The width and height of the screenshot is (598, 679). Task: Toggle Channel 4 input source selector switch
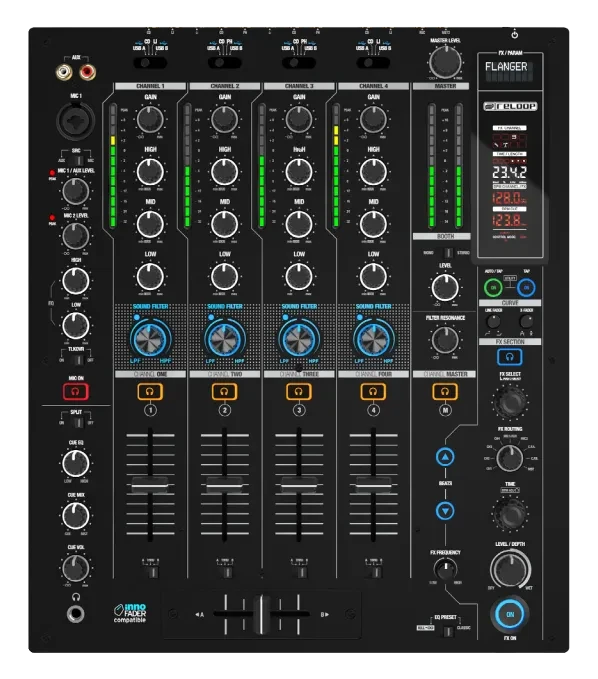(373, 63)
